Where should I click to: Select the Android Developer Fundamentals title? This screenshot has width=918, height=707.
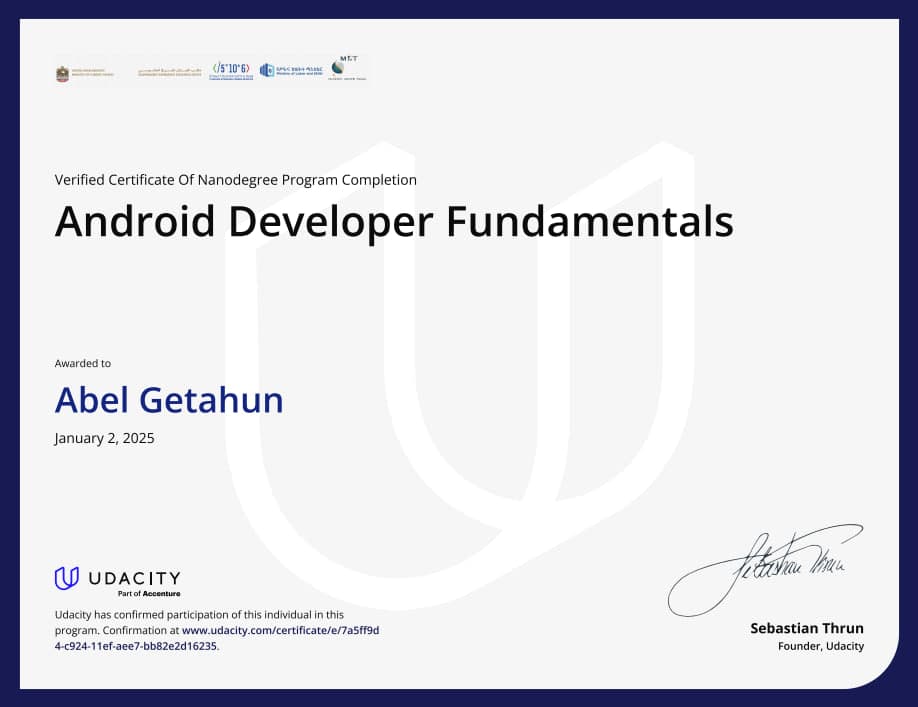click(394, 222)
